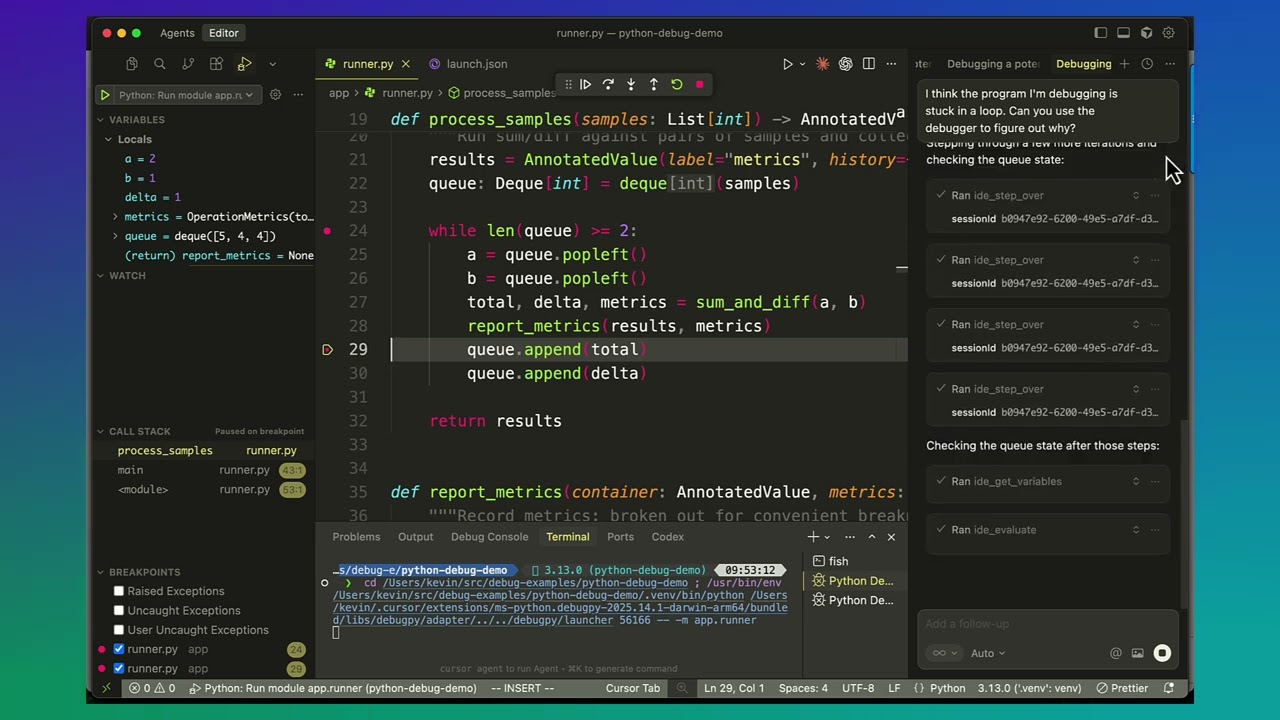Show chat history clock icon
Image resolution: width=1280 pixels, height=720 pixels.
[x=1147, y=64]
